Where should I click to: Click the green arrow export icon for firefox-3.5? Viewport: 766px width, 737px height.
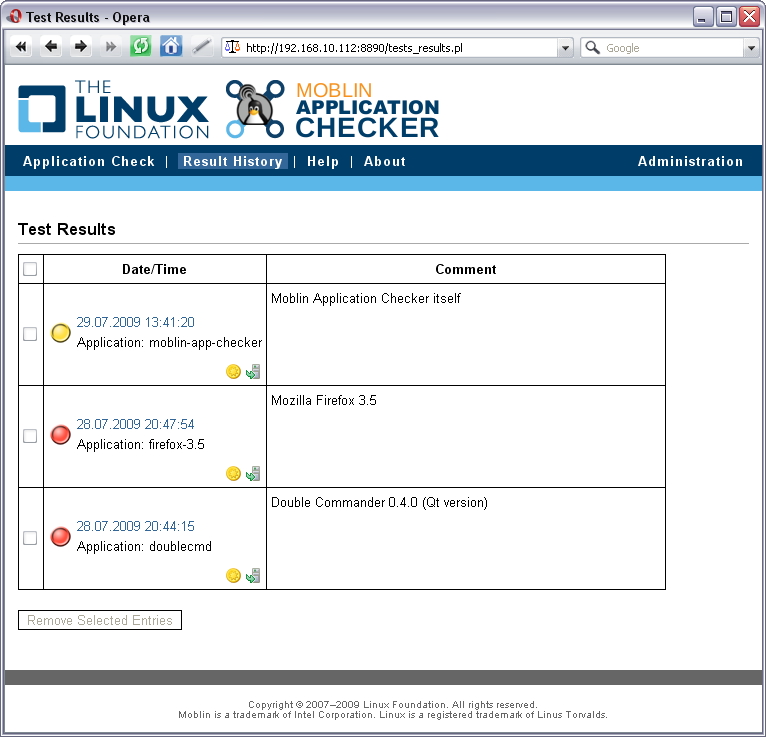click(x=253, y=473)
